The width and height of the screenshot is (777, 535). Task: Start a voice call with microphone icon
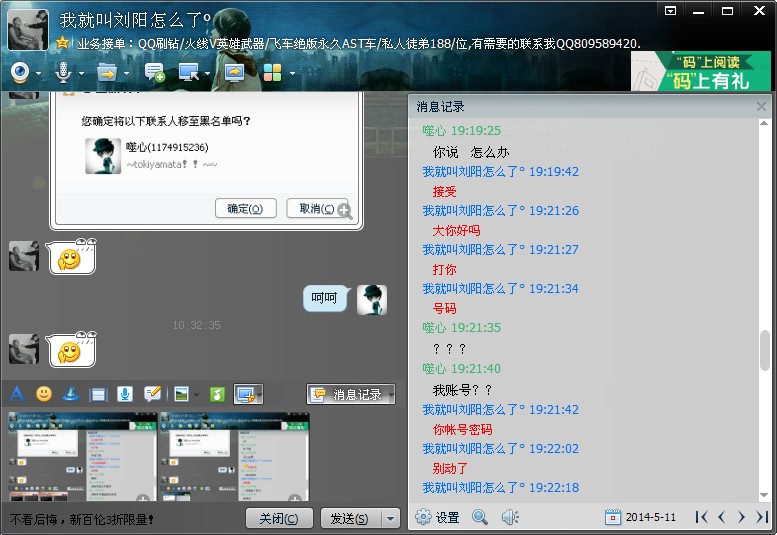point(63,72)
